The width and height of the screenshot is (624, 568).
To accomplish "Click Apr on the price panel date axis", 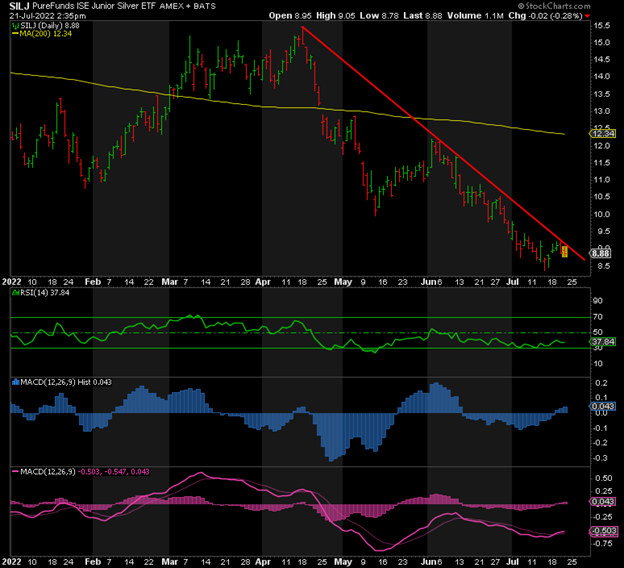I will click(x=263, y=282).
